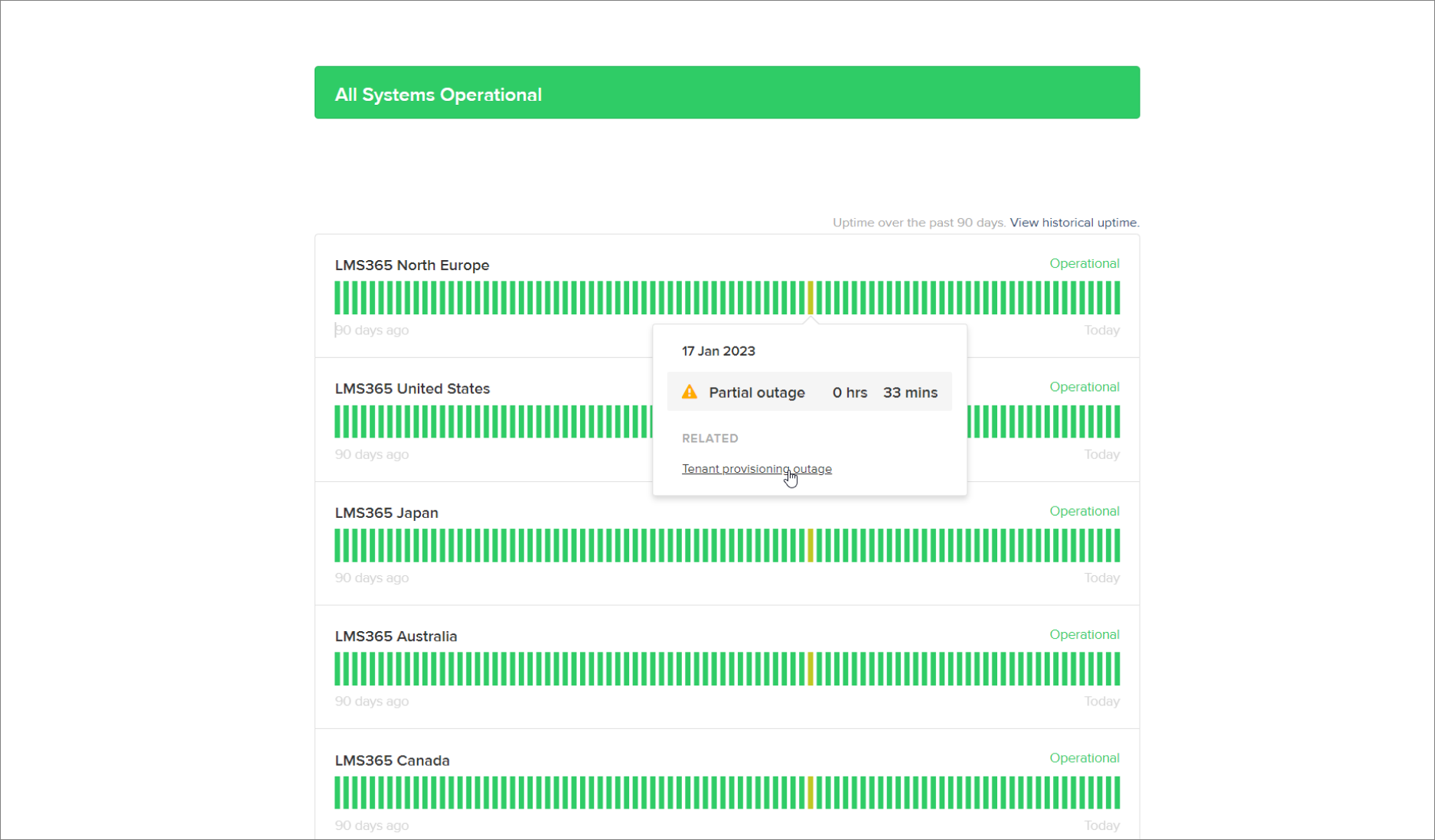Click Operational status for Canada

click(x=1084, y=758)
